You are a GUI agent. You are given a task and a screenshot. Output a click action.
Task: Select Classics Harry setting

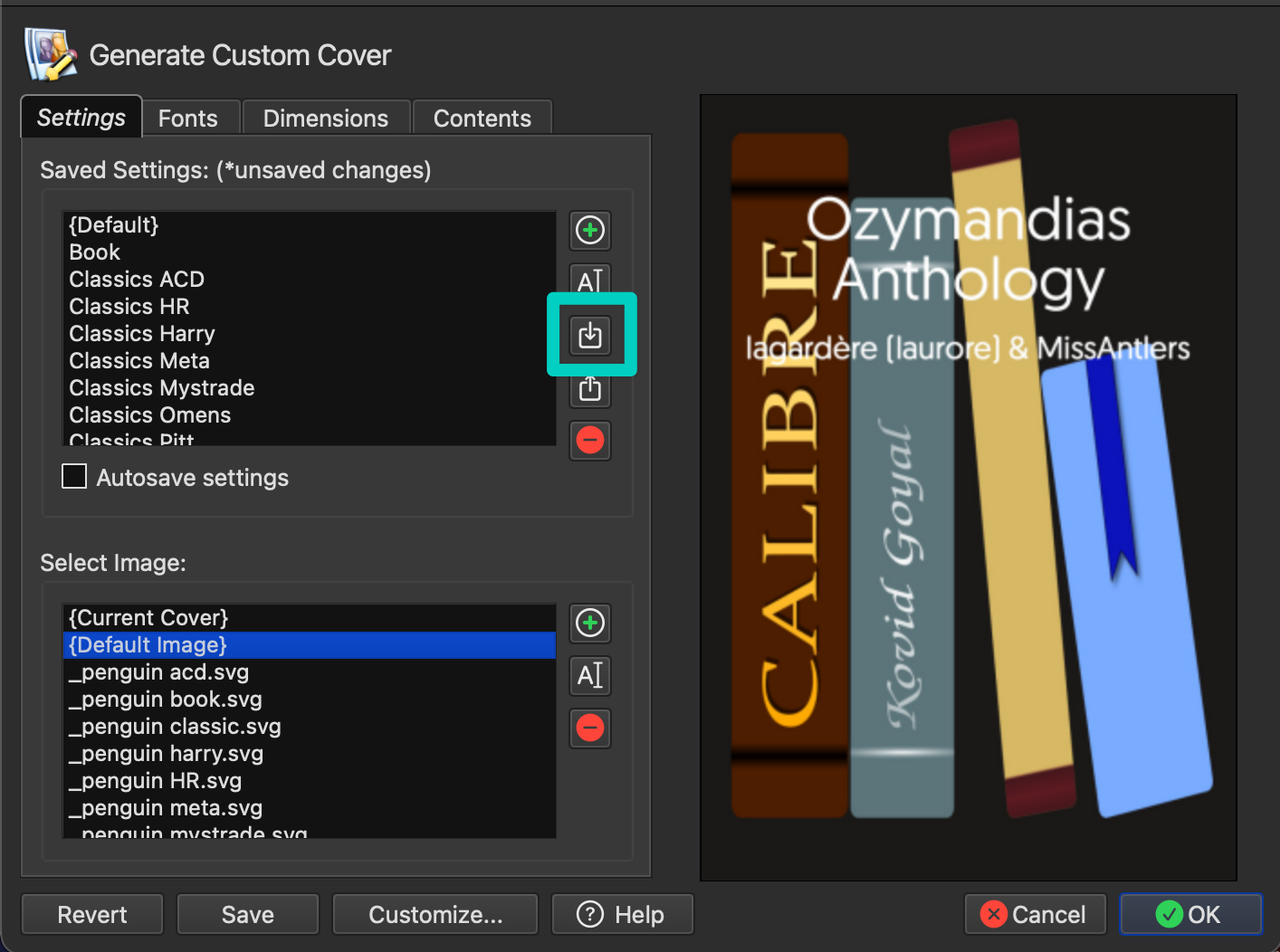click(x=309, y=334)
